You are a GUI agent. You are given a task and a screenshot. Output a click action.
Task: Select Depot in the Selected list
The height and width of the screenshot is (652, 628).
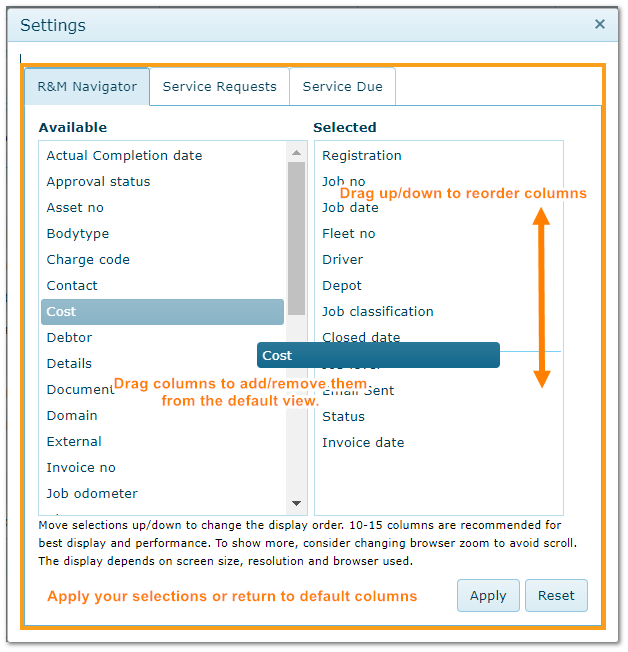[342, 286]
